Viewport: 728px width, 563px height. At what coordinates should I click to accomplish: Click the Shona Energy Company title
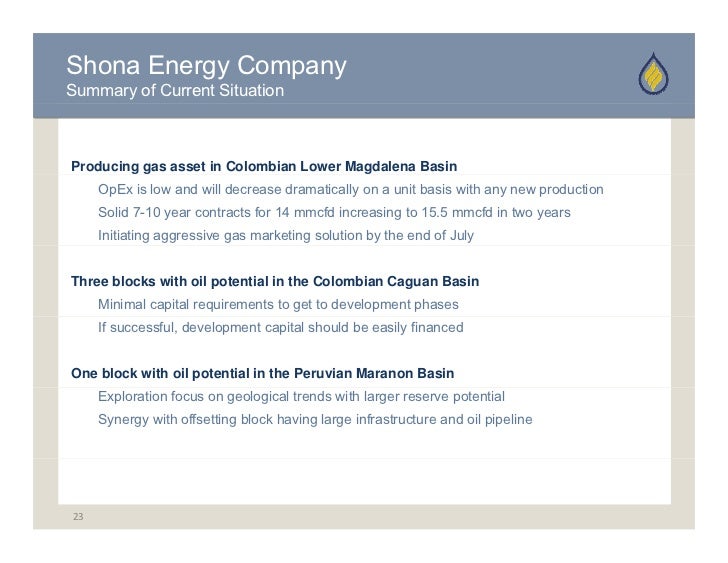click(x=206, y=65)
